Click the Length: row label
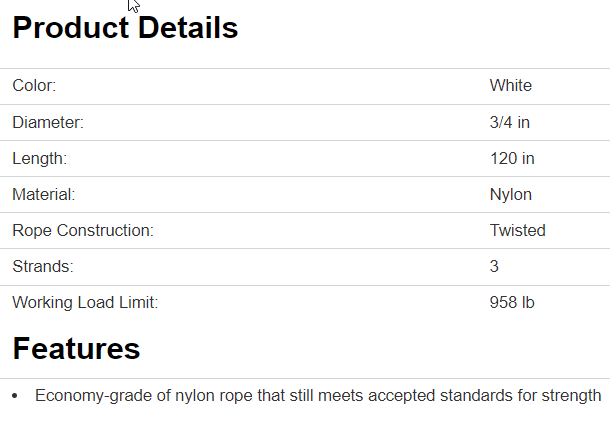The width and height of the screenshot is (610, 428). (40, 158)
